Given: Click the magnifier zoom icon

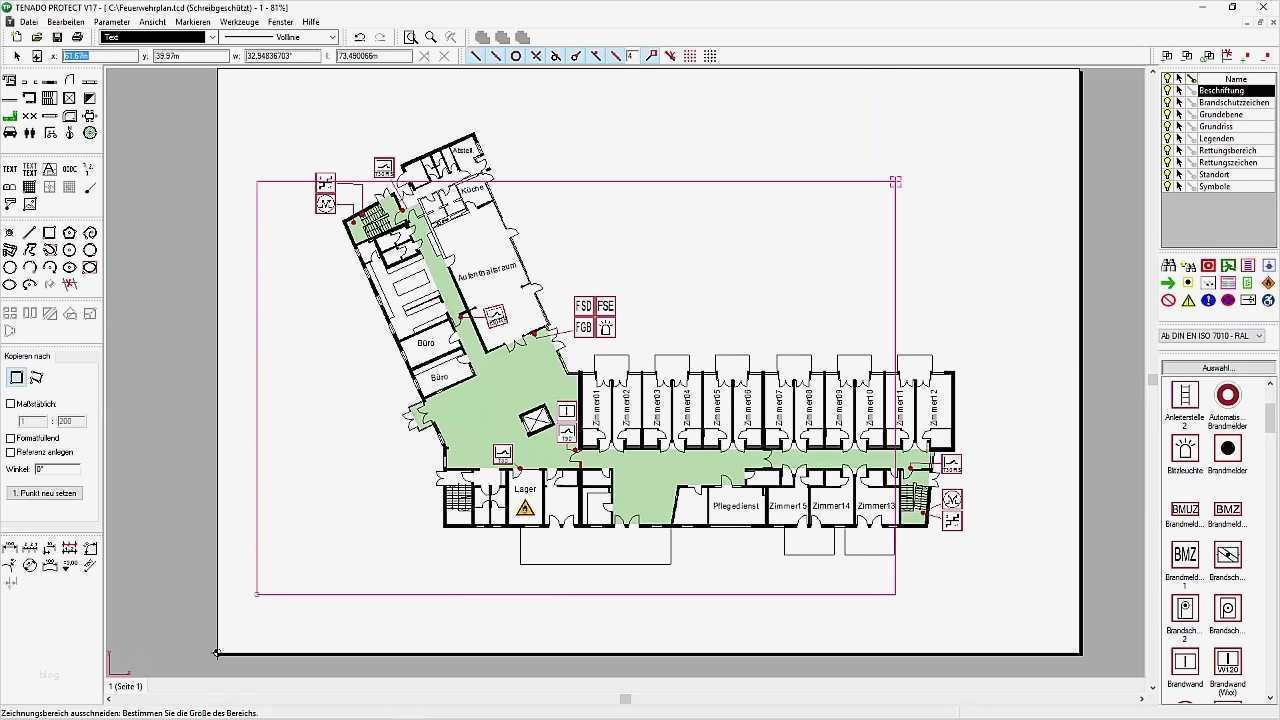Looking at the screenshot, I should point(431,37).
